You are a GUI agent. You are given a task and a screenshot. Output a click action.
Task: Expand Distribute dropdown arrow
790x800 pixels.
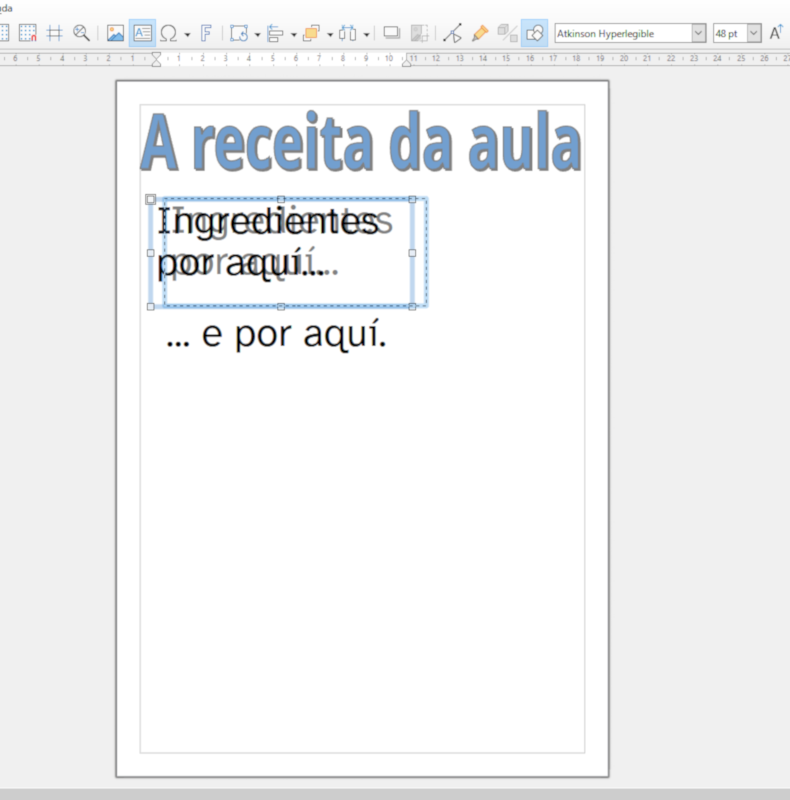[x=366, y=35]
